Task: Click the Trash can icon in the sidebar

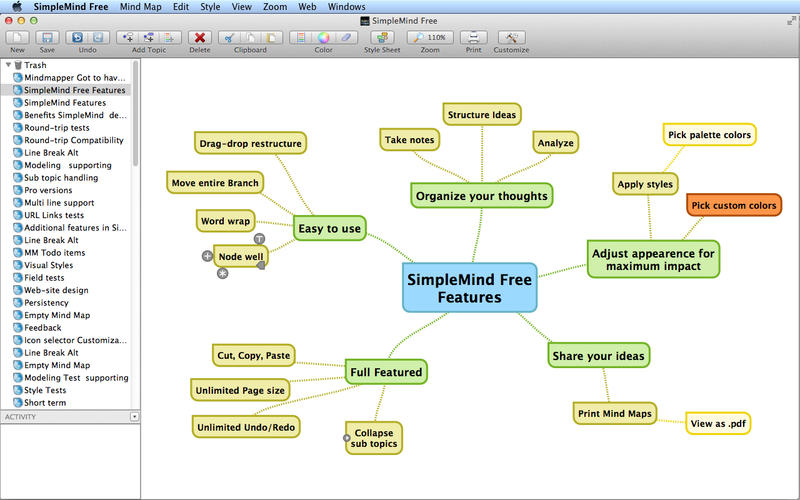Action: pos(18,65)
